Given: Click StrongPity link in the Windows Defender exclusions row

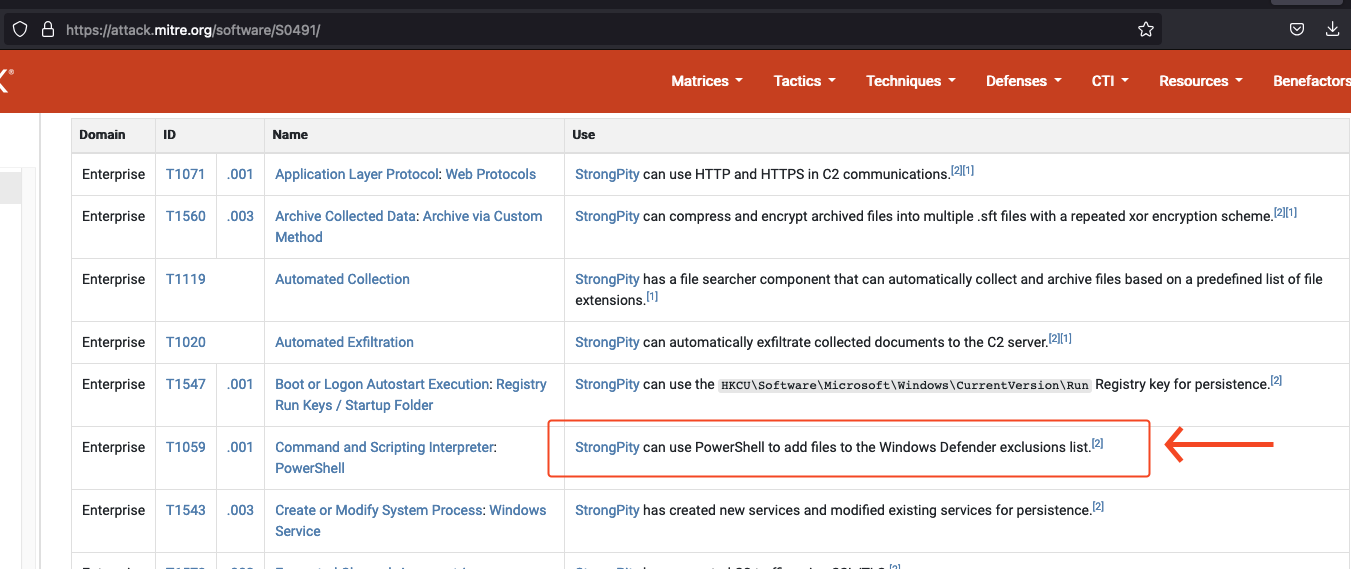Looking at the screenshot, I should pyautogui.click(x=607, y=447).
